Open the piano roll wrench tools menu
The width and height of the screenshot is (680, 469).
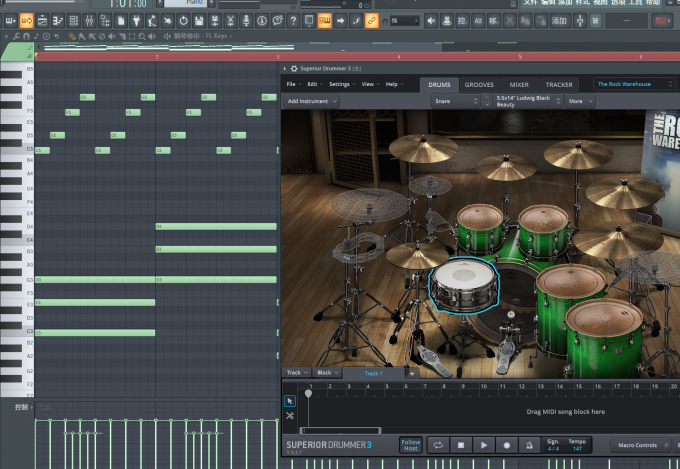point(16,36)
